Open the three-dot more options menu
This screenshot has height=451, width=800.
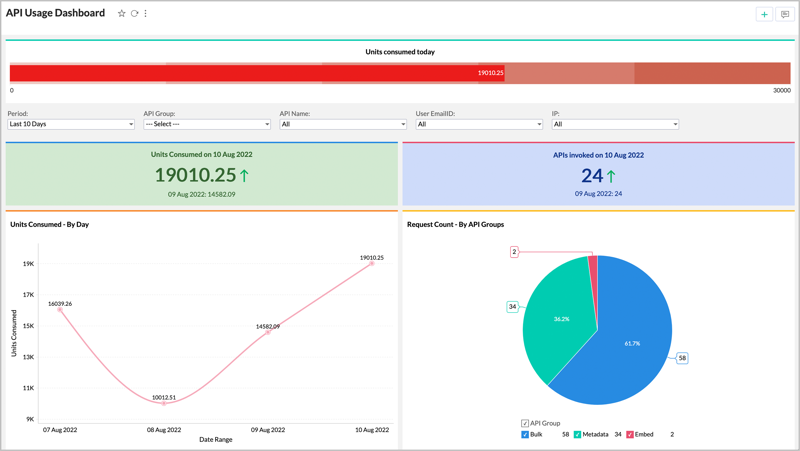click(146, 14)
